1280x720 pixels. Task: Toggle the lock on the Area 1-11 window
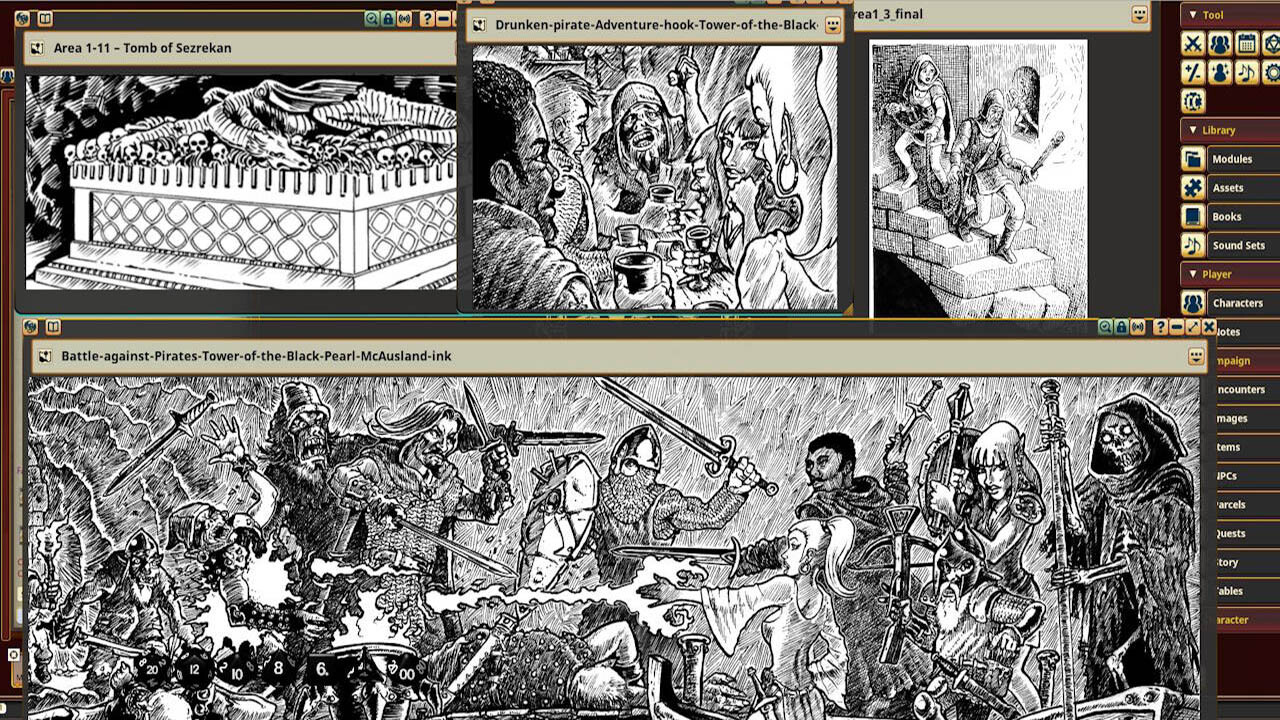click(388, 17)
